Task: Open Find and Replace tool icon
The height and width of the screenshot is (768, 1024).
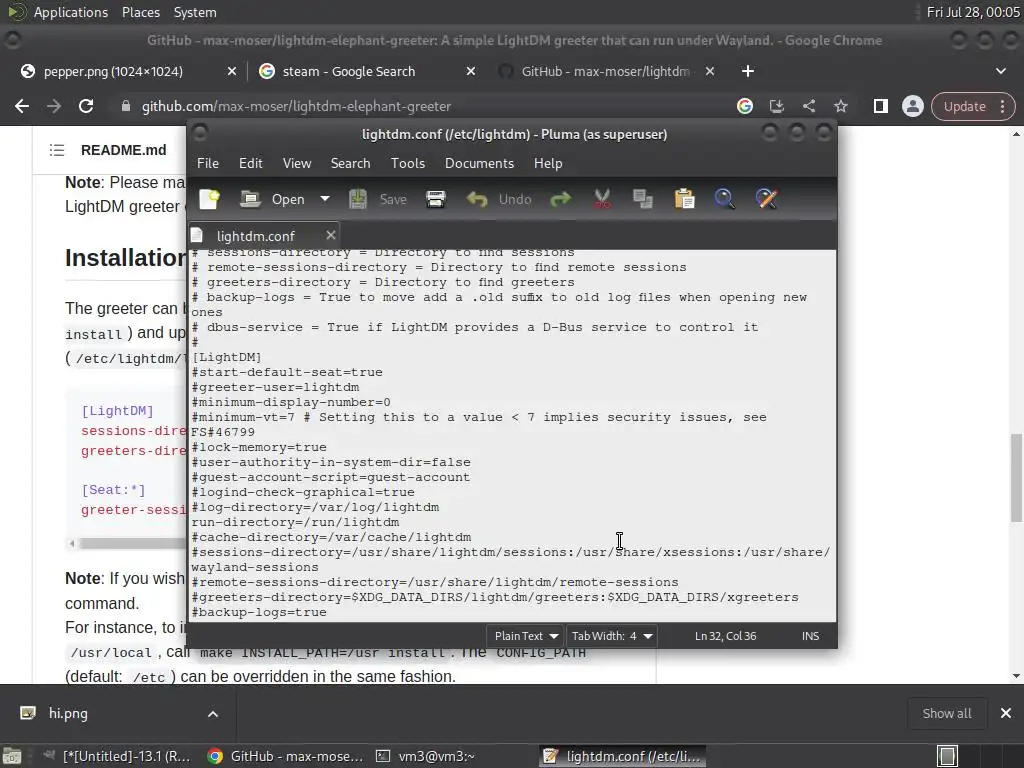Action: [x=767, y=199]
